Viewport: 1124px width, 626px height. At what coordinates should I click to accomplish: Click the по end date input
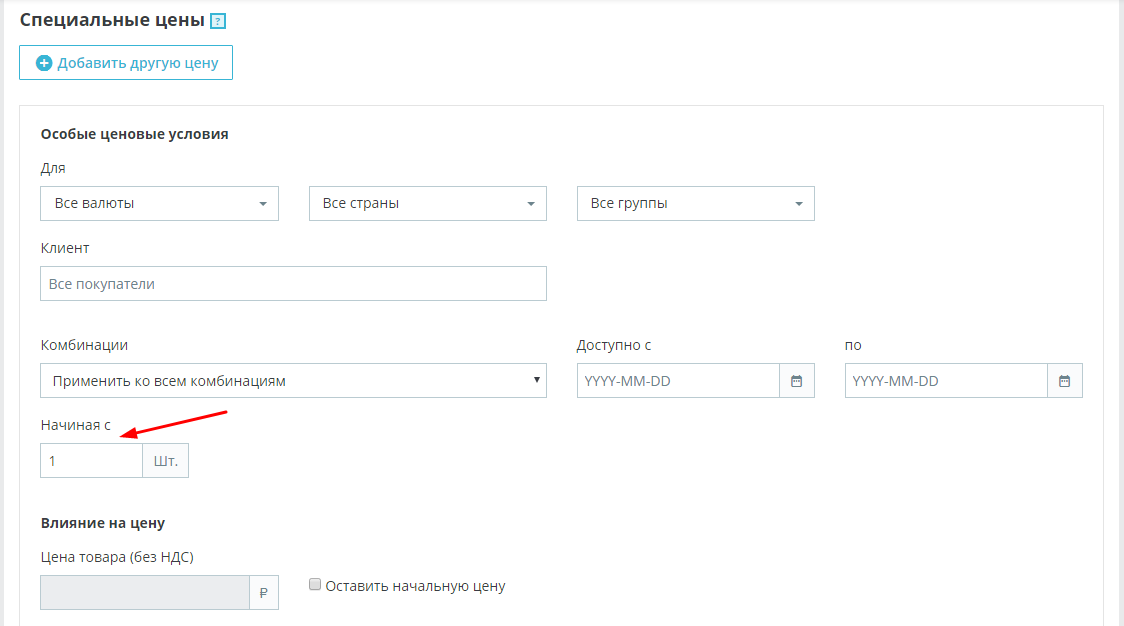(946, 381)
